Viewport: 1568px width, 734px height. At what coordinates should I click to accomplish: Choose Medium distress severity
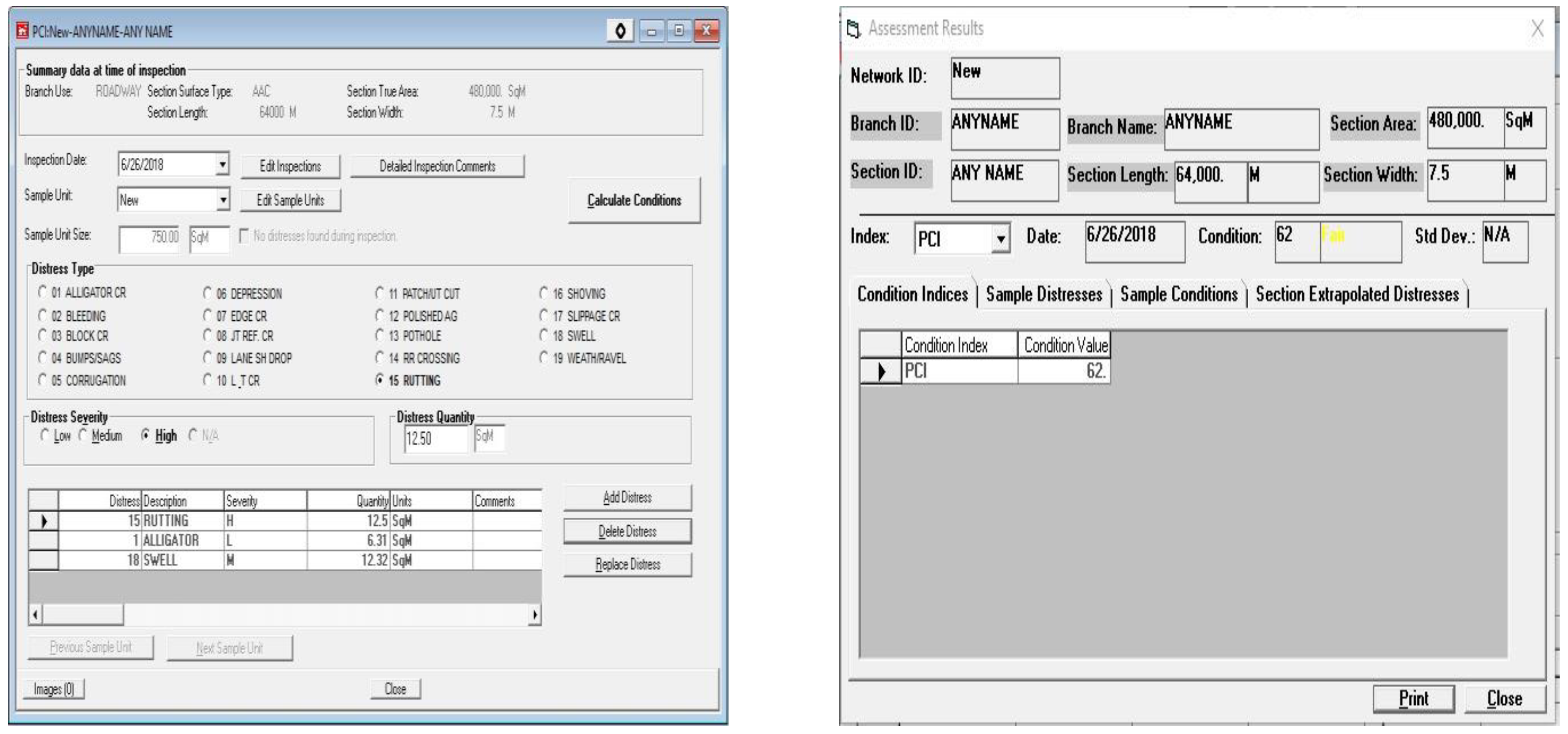pyautogui.click(x=83, y=436)
